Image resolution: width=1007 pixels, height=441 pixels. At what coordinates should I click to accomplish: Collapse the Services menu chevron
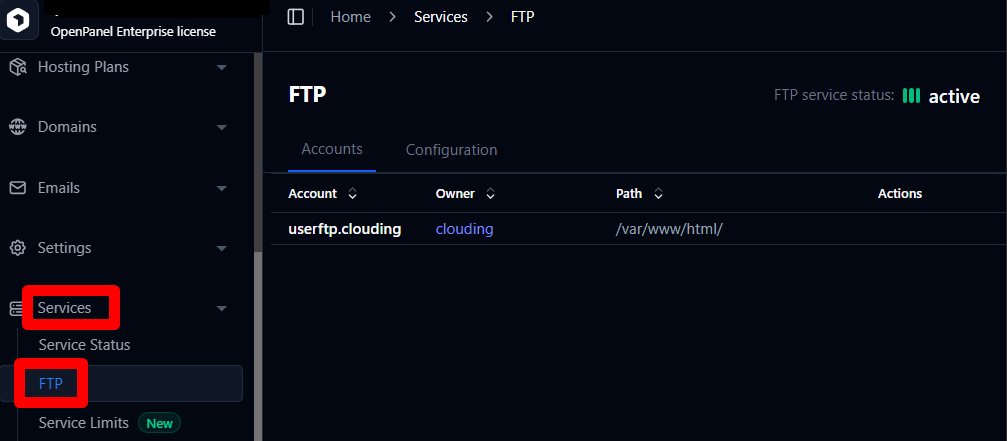point(222,308)
